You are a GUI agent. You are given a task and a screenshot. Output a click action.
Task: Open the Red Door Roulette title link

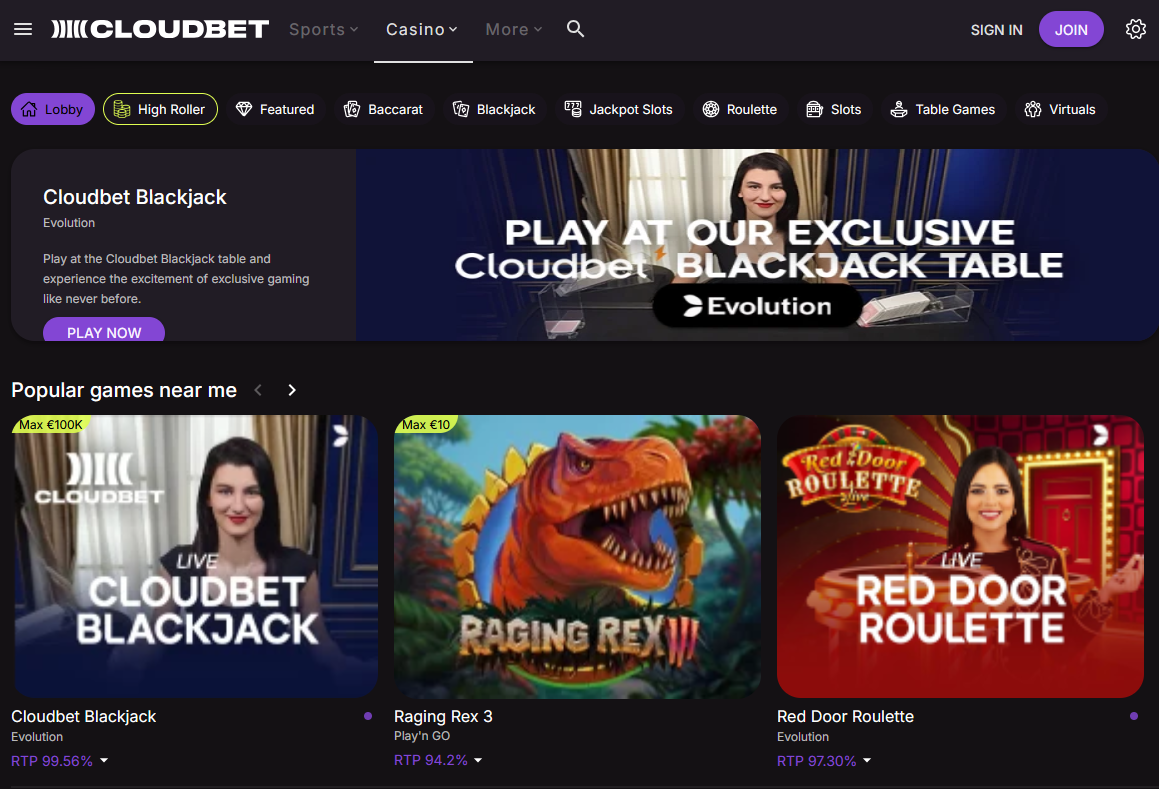[x=846, y=717]
